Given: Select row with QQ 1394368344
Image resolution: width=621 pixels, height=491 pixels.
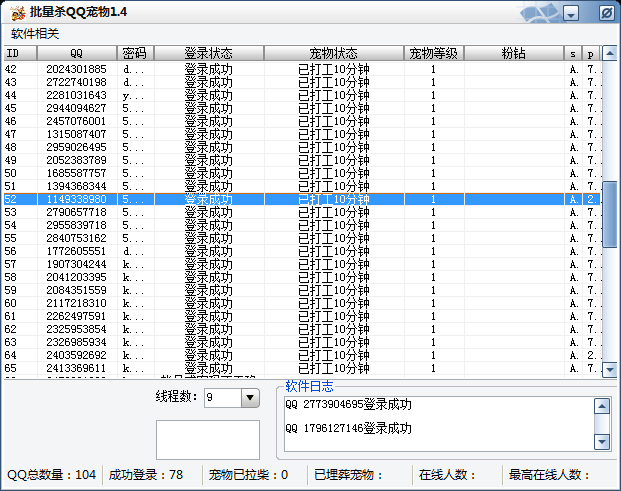Looking at the screenshot, I should 302,186.
